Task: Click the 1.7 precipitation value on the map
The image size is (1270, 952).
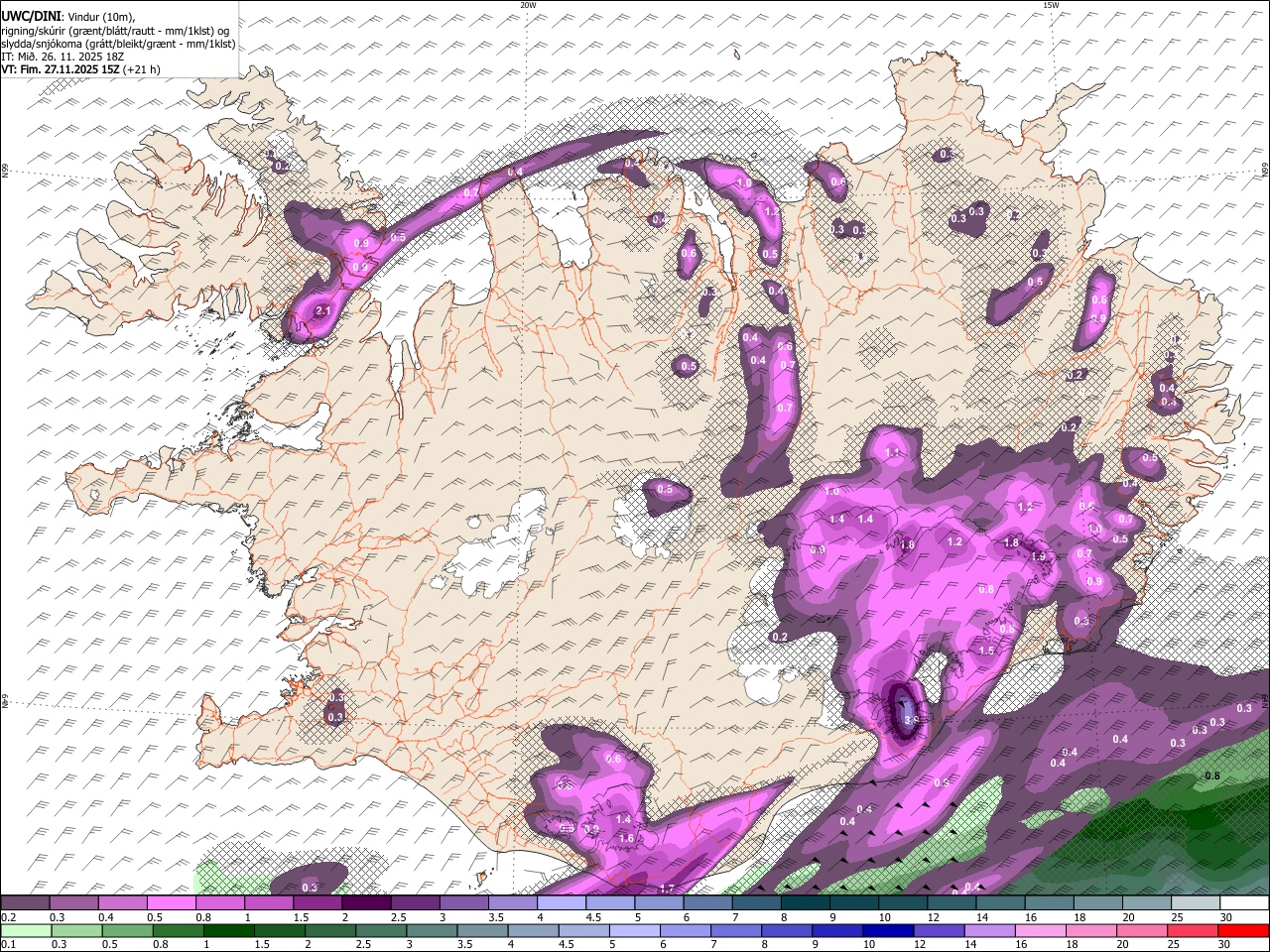Action: click(667, 889)
